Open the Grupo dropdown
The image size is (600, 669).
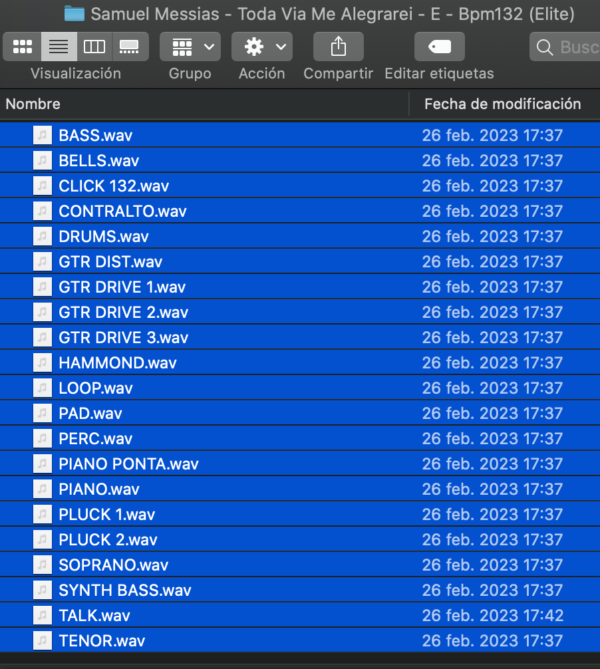click(190, 47)
